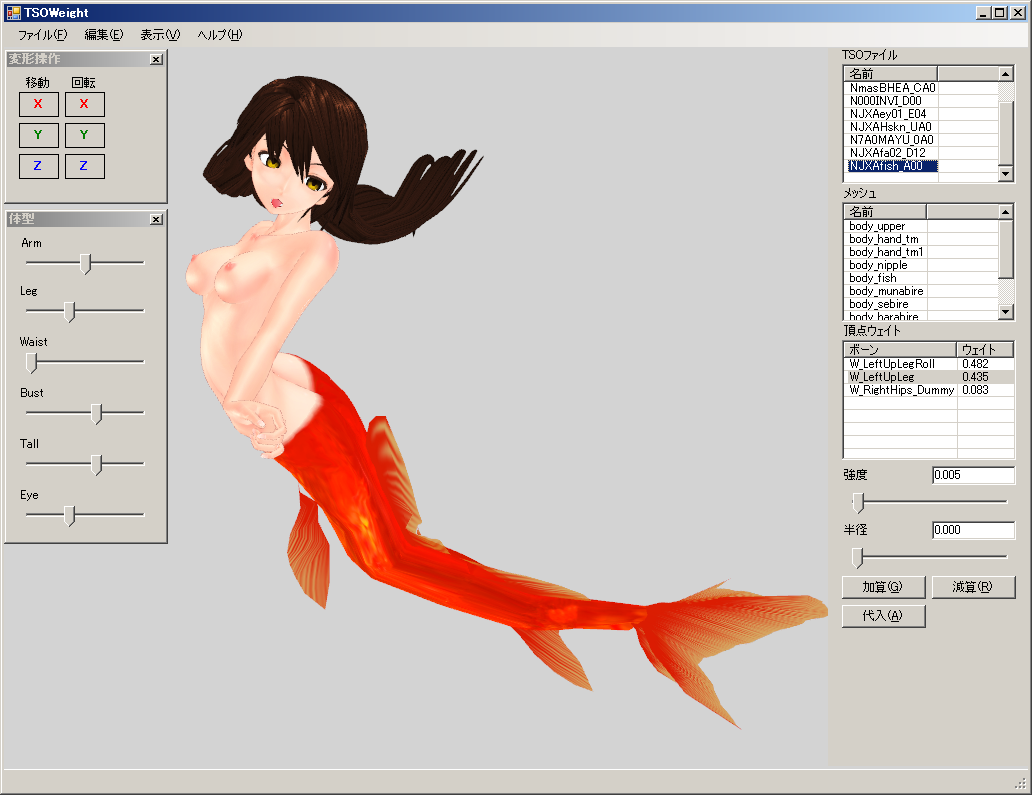The image size is (1032, 795).
Task: Select body_fish in the mesh list
Action: pos(873,278)
